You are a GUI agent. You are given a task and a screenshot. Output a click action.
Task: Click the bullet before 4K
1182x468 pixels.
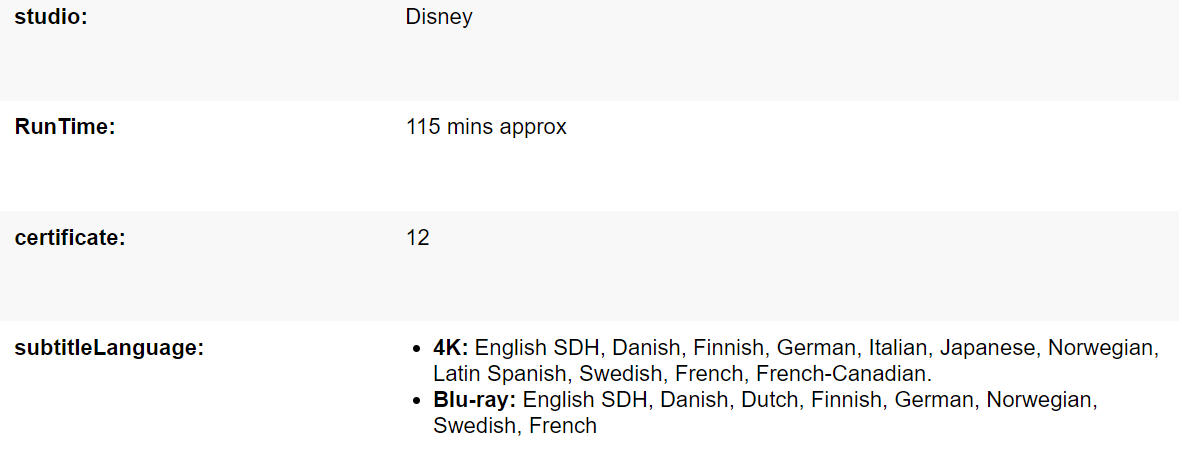(x=416, y=350)
